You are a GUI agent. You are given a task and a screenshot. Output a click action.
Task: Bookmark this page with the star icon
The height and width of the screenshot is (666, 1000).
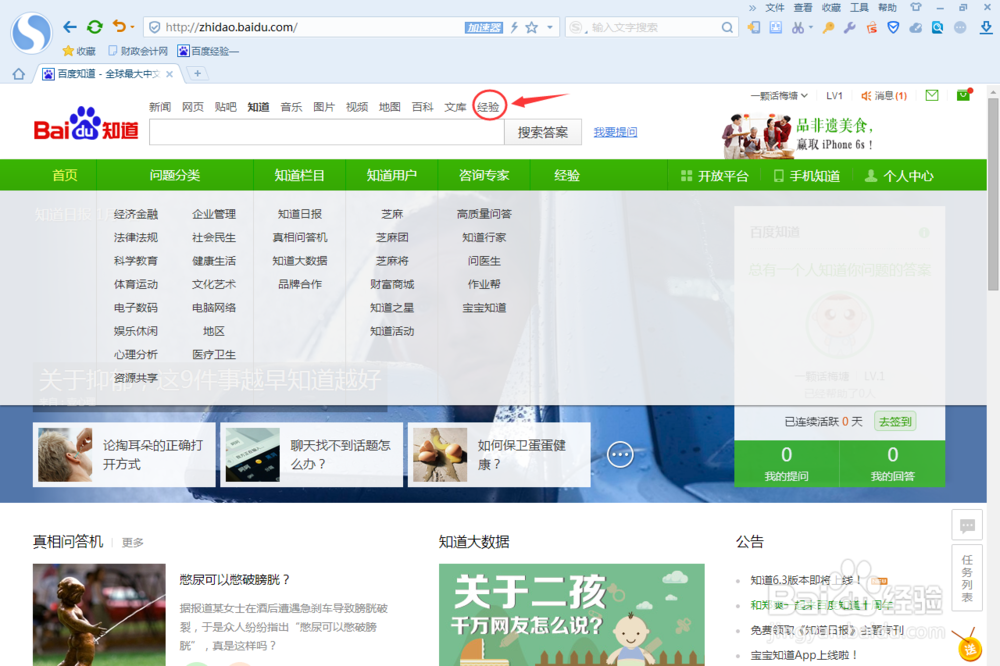point(531,27)
